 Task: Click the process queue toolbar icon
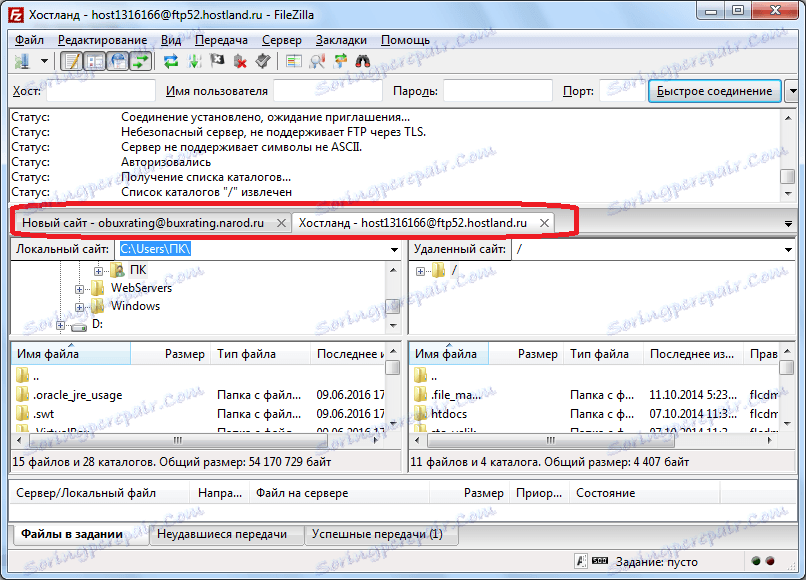(194, 62)
